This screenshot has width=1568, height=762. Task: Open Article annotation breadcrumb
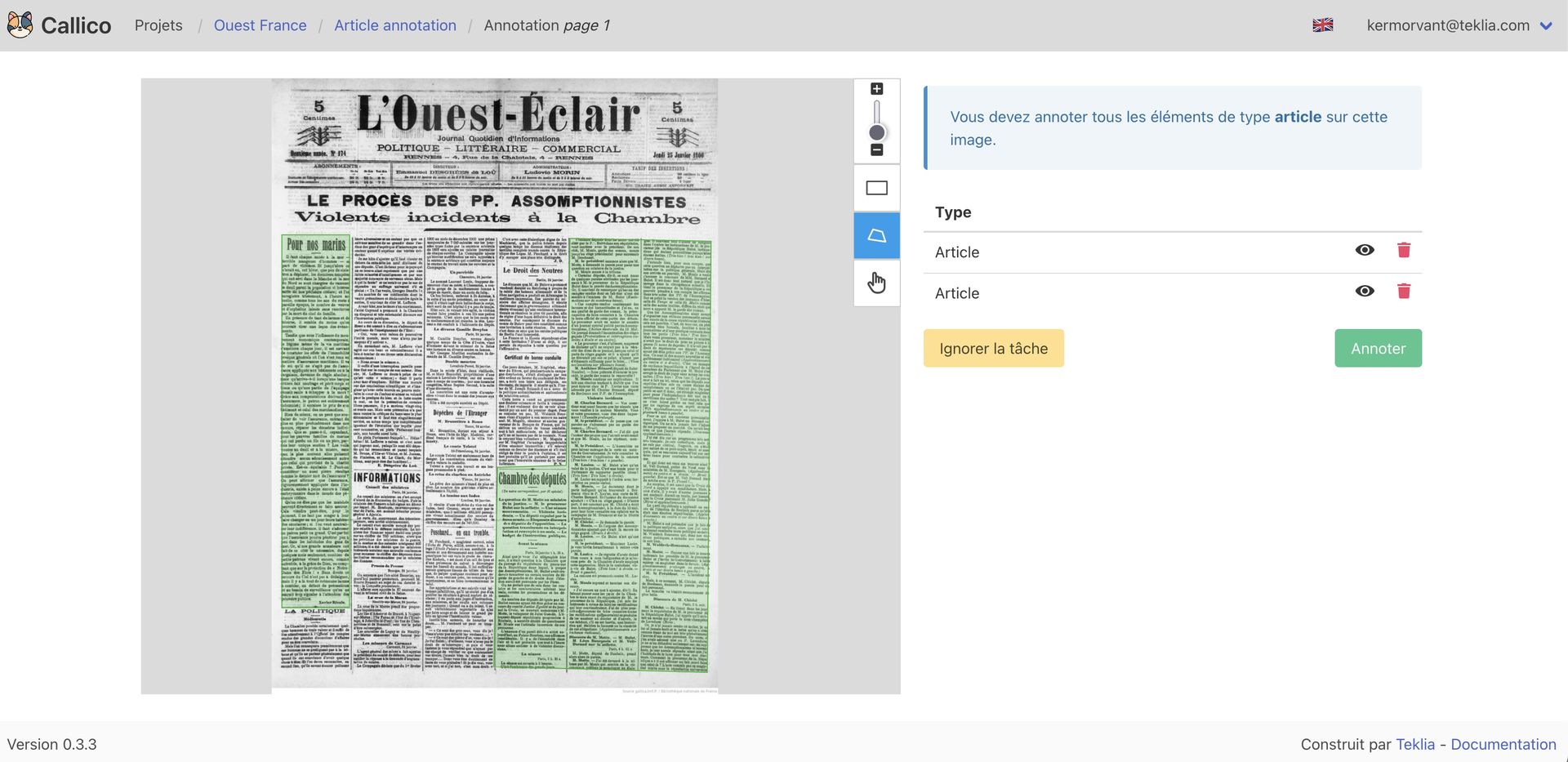(x=394, y=25)
